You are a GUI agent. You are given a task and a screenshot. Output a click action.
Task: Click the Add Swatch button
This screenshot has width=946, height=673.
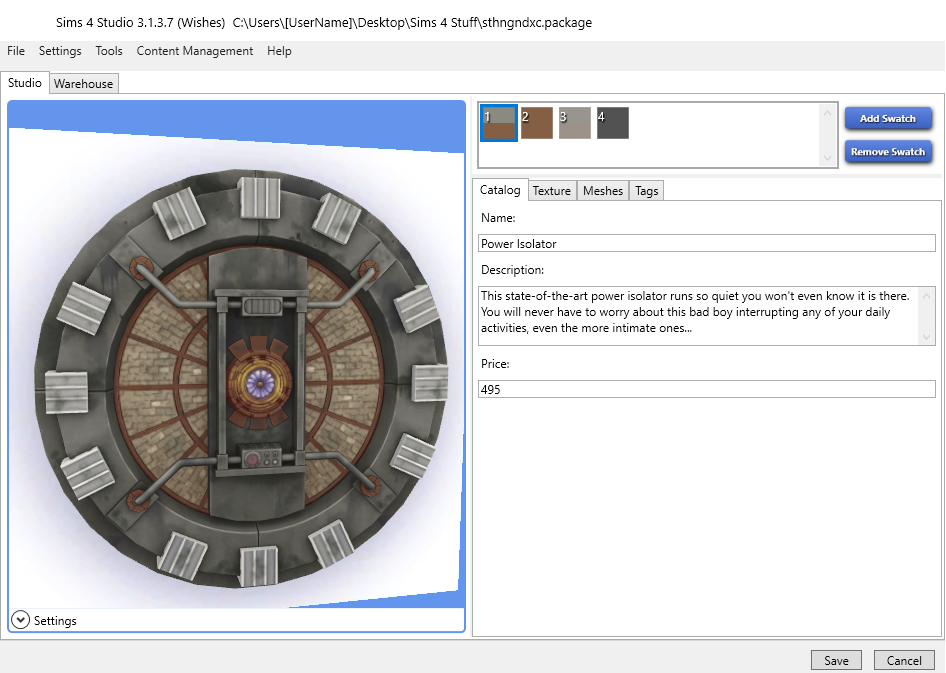tap(888, 118)
